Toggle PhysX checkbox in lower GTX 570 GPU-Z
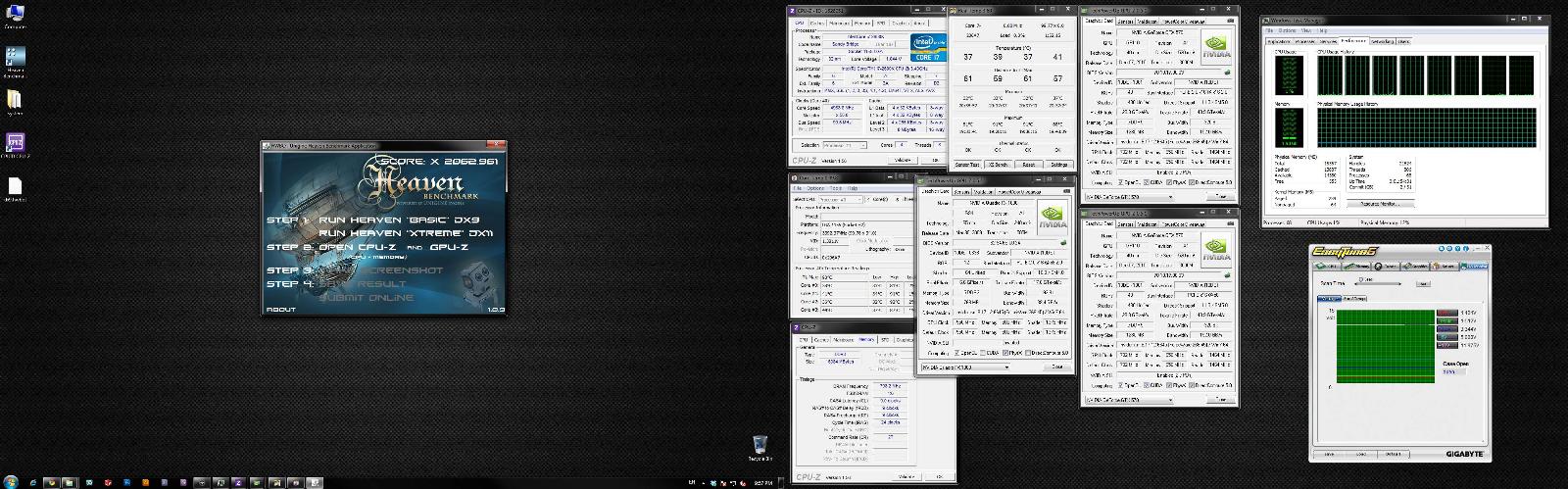1568x489 pixels. pos(1169,385)
